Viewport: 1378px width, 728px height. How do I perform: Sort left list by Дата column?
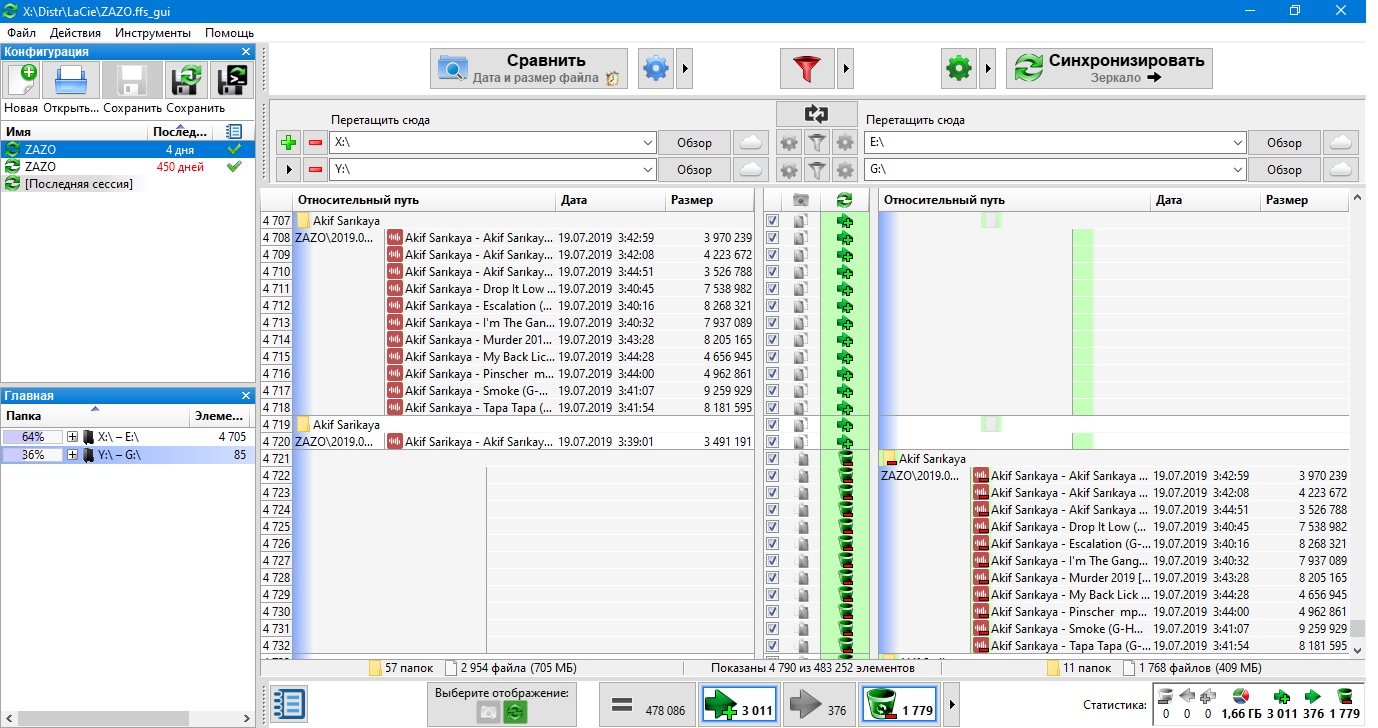coord(610,200)
